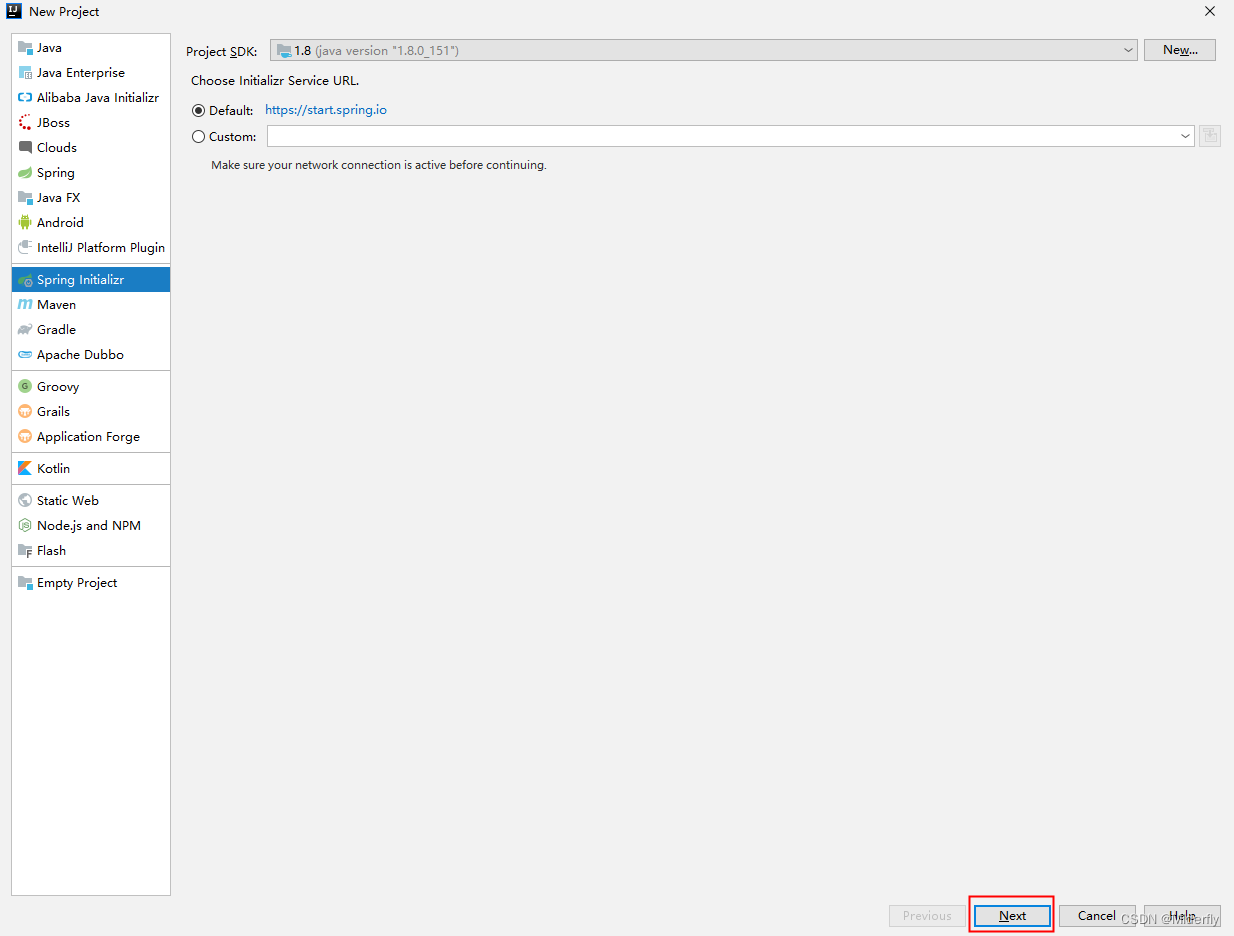This screenshot has width=1234, height=936.
Task: Click the Flash folder icon
Action: pos(25,551)
